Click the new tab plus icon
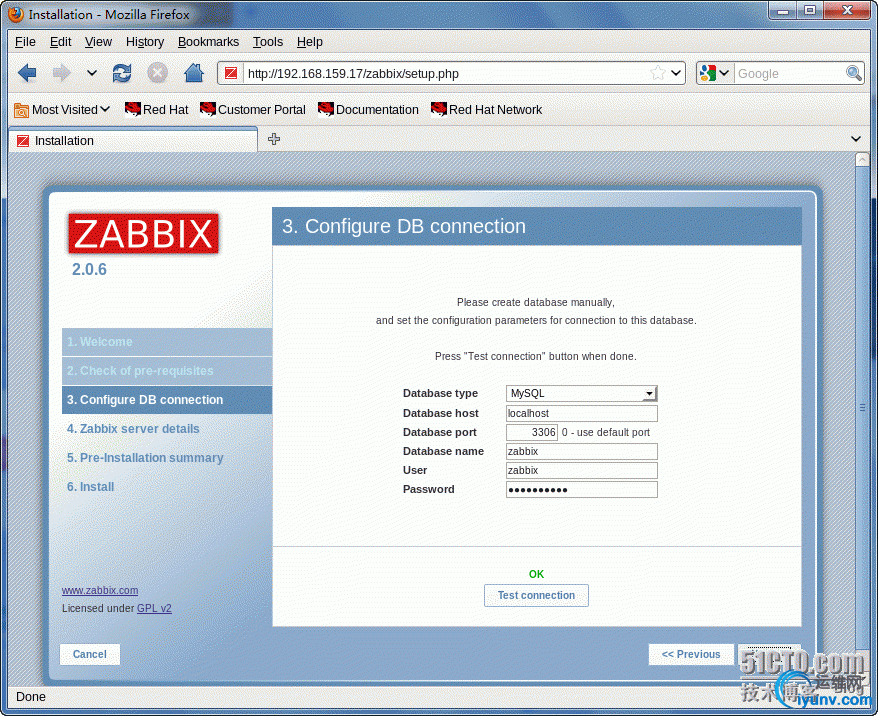Viewport: 878px width, 716px height. (274, 139)
